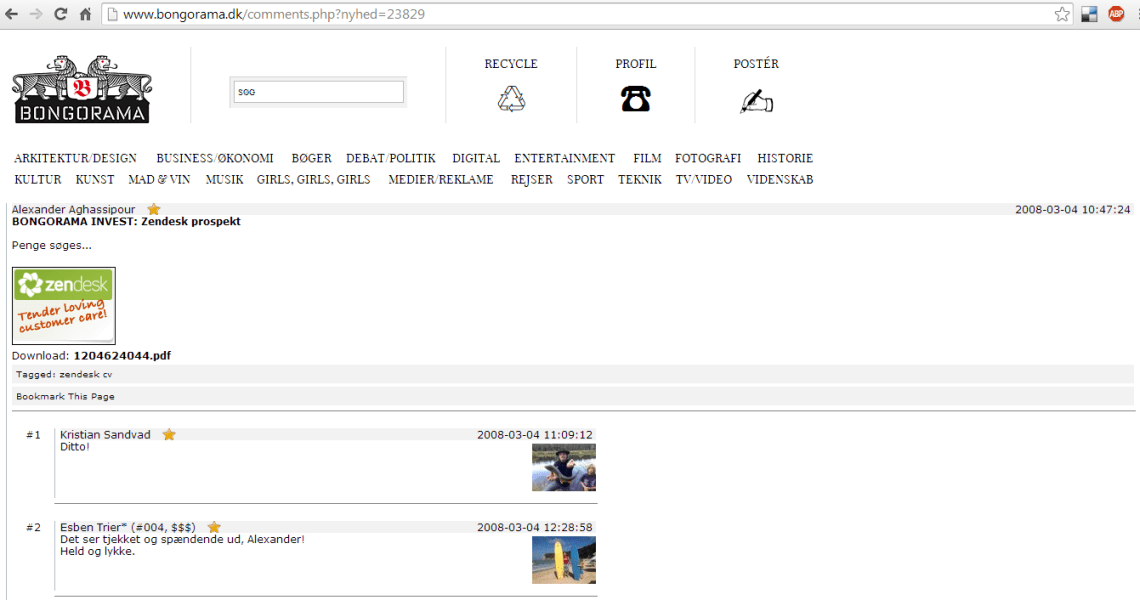This screenshot has width=1140, height=600.
Task: Click Kristian Sandvad's profile photo
Action: click(563, 466)
